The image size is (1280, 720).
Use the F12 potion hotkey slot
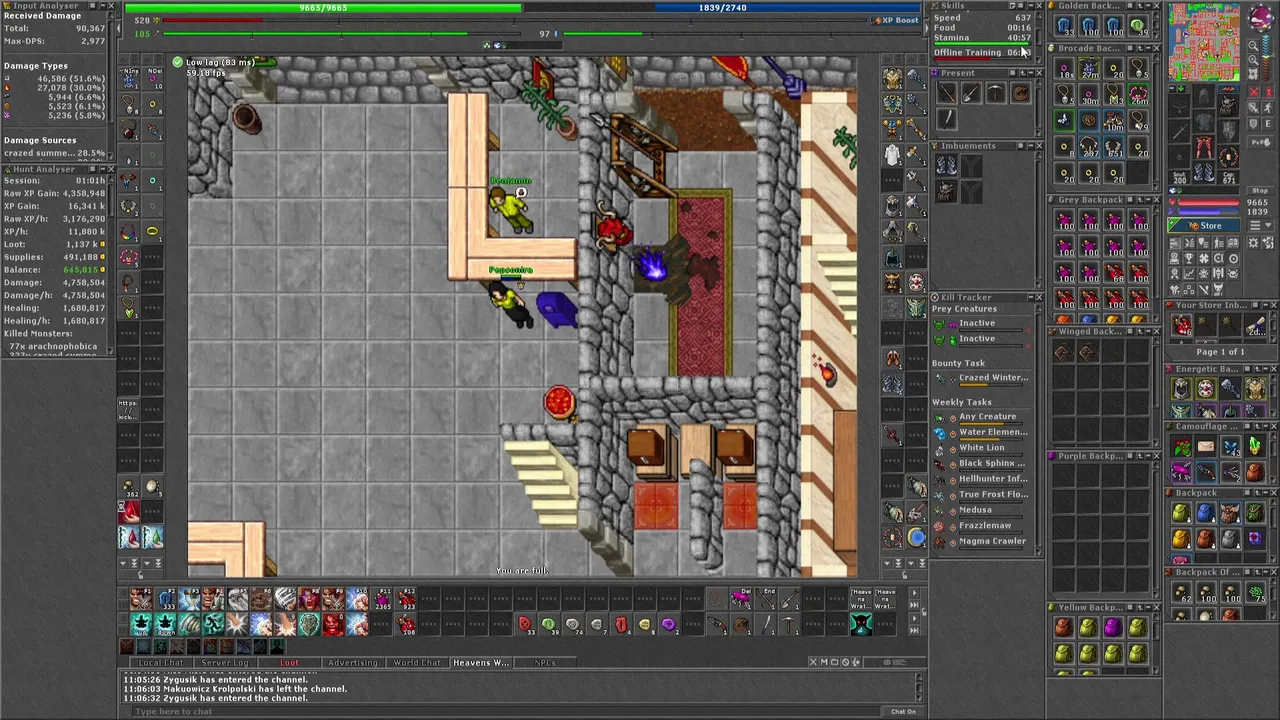coord(406,600)
